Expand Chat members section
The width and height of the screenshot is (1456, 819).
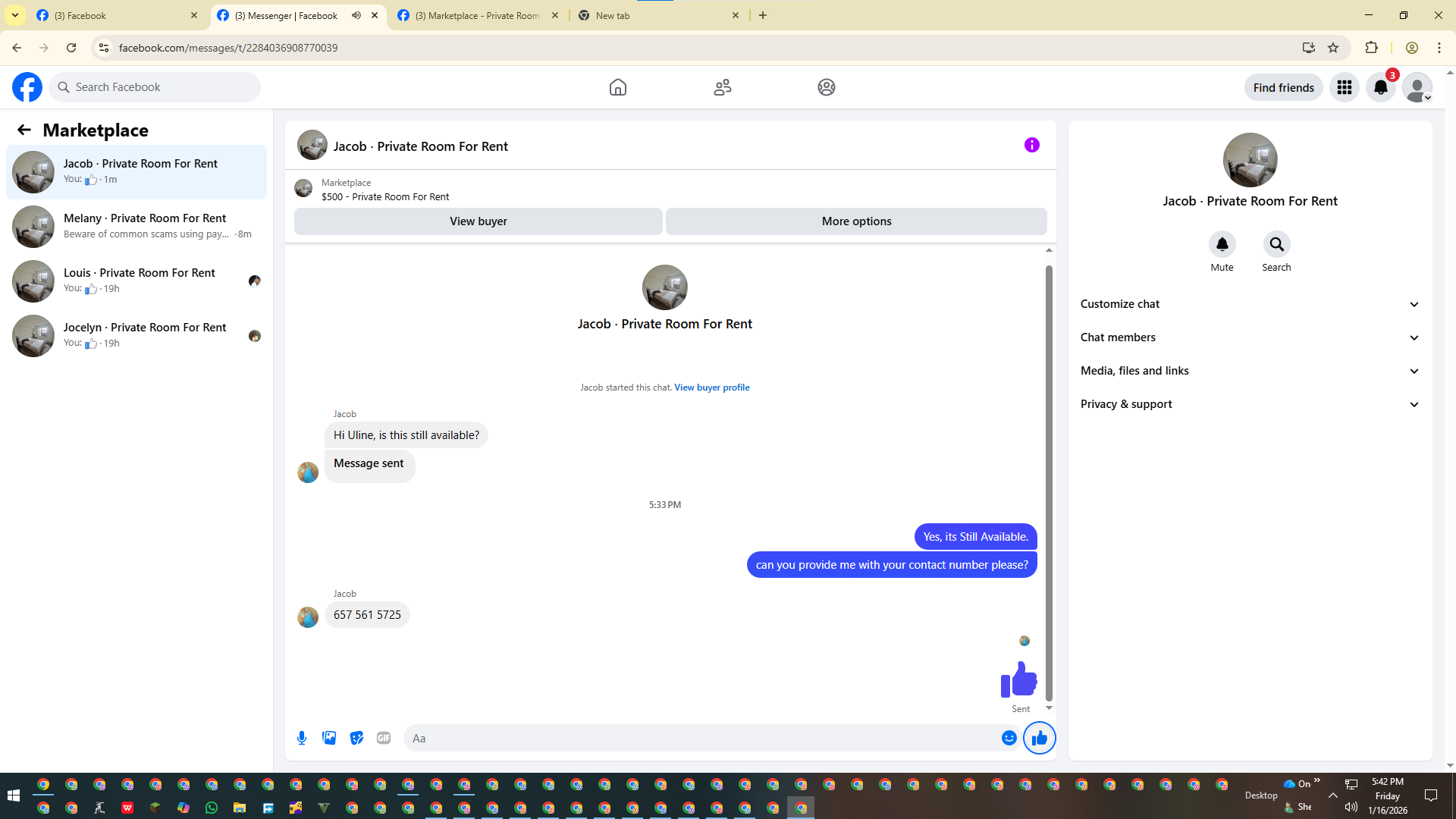pos(1250,337)
